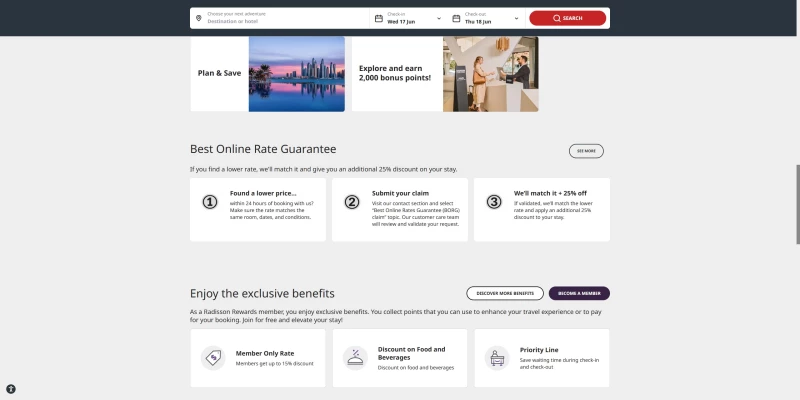The height and width of the screenshot is (400, 800).
Task: Click the step 1 circled number icon
Action: point(210,202)
